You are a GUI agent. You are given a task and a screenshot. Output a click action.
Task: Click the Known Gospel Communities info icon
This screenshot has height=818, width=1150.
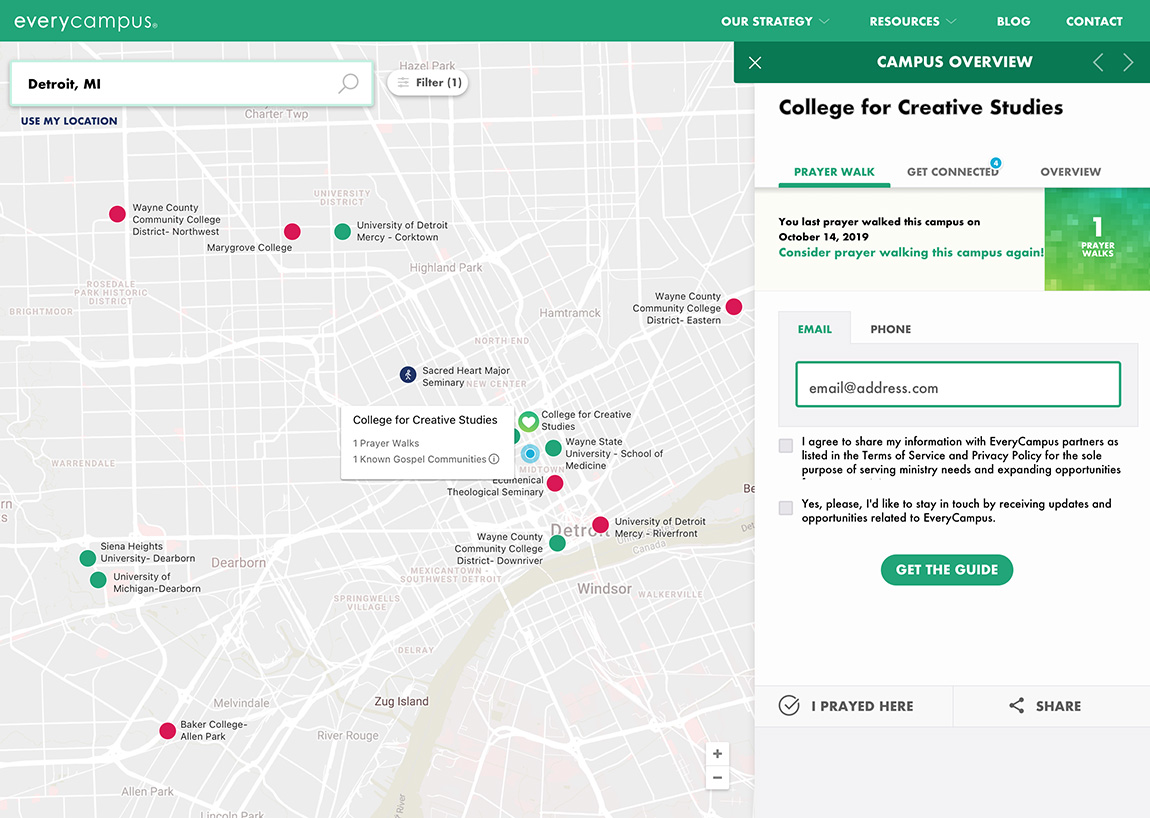pos(494,459)
